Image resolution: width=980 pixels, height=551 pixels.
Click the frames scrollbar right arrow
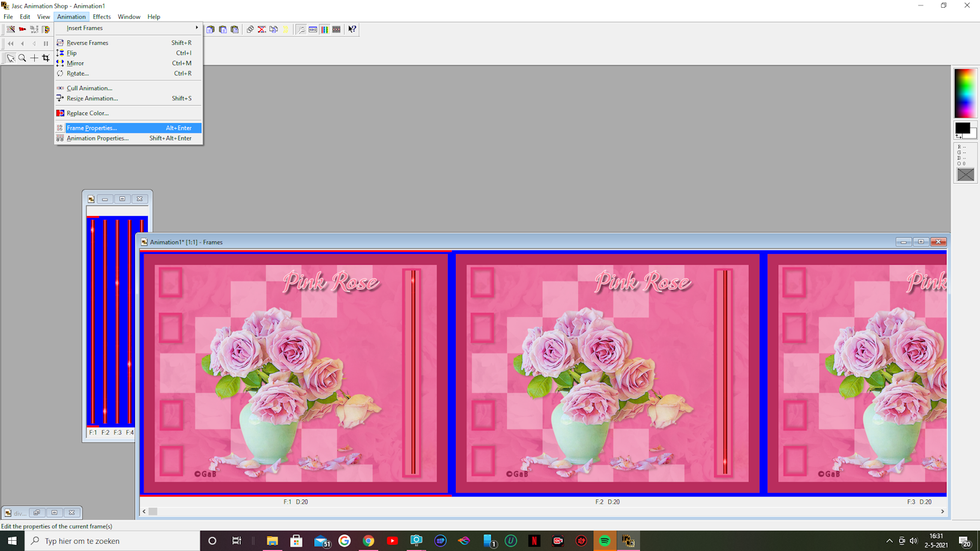click(x=942, y=512)
